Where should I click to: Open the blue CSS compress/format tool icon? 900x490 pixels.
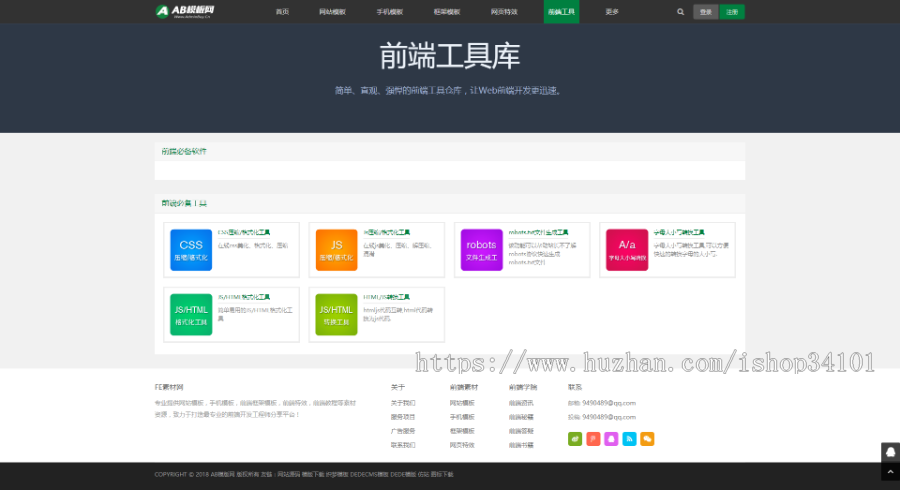click(191, 250)
